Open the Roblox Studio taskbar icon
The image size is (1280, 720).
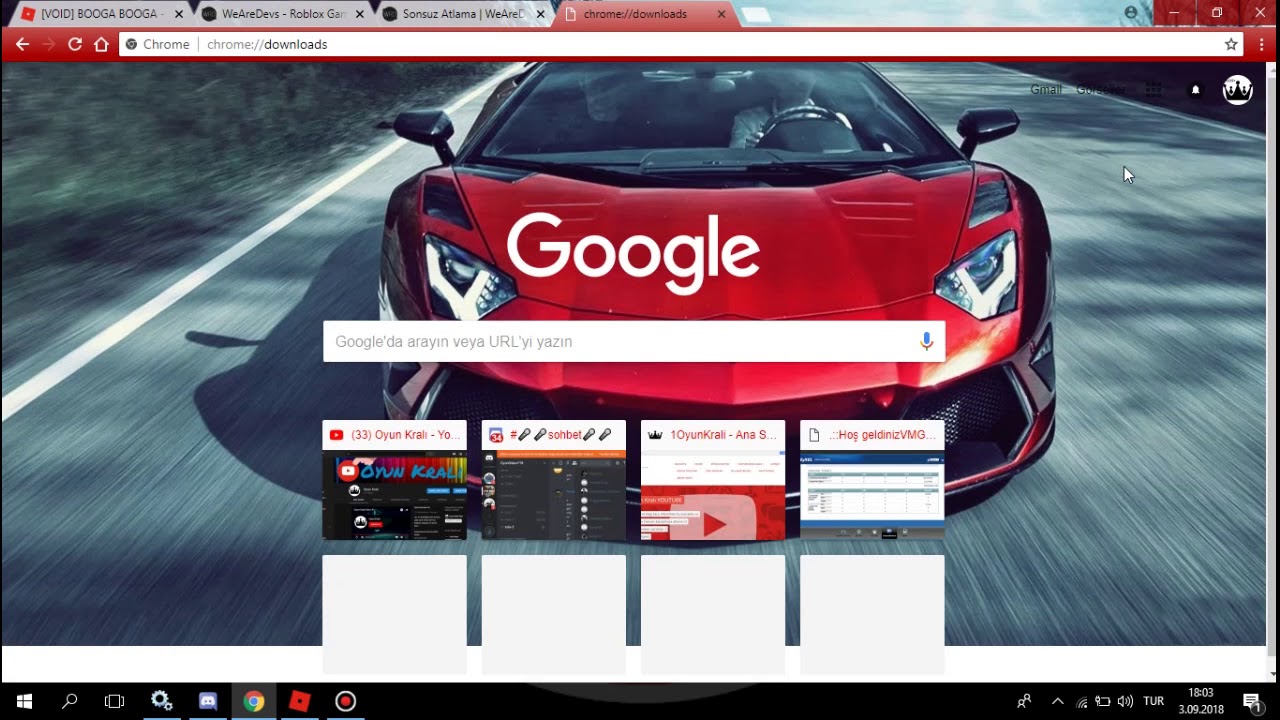point(300,701)
